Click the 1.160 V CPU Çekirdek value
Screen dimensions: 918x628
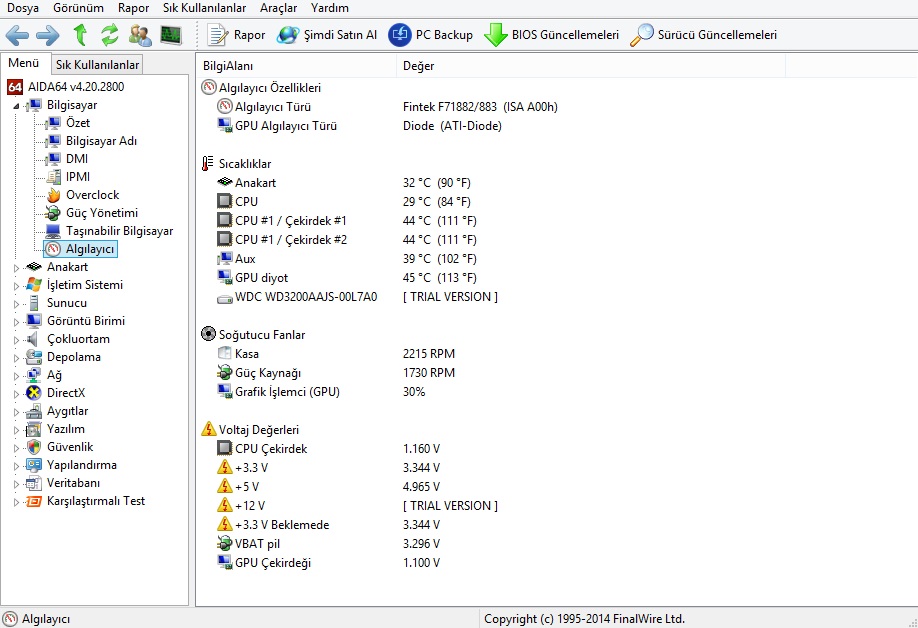pos(422,449)
